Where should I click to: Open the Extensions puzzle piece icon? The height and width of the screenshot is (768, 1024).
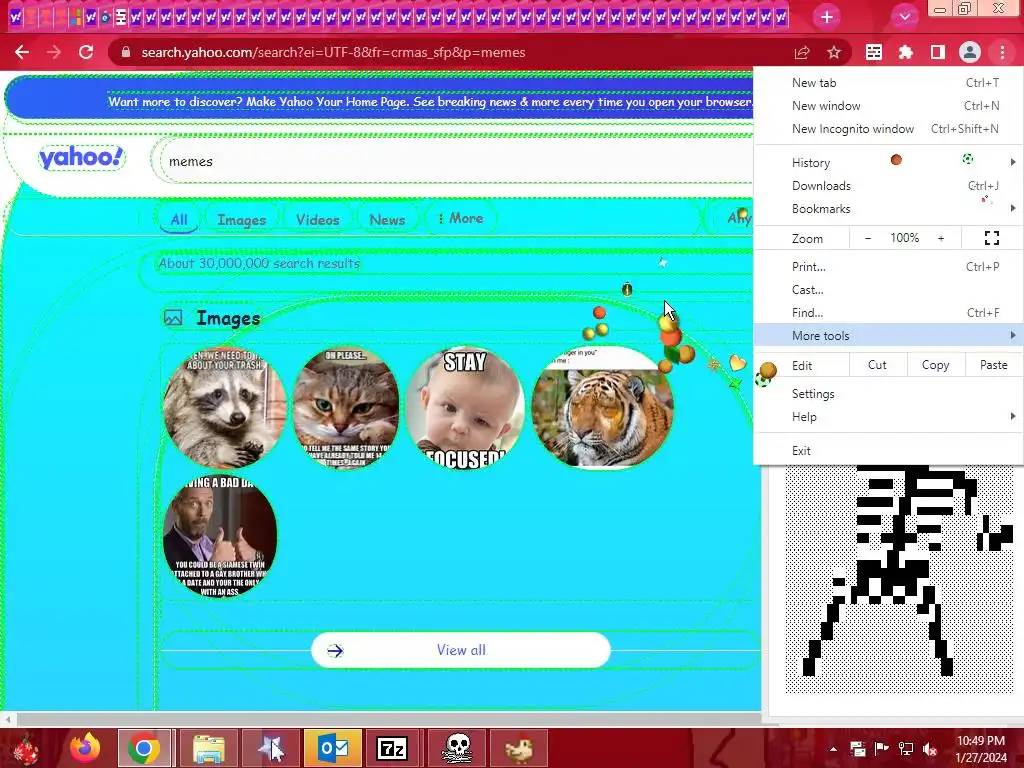coord(906,52)
